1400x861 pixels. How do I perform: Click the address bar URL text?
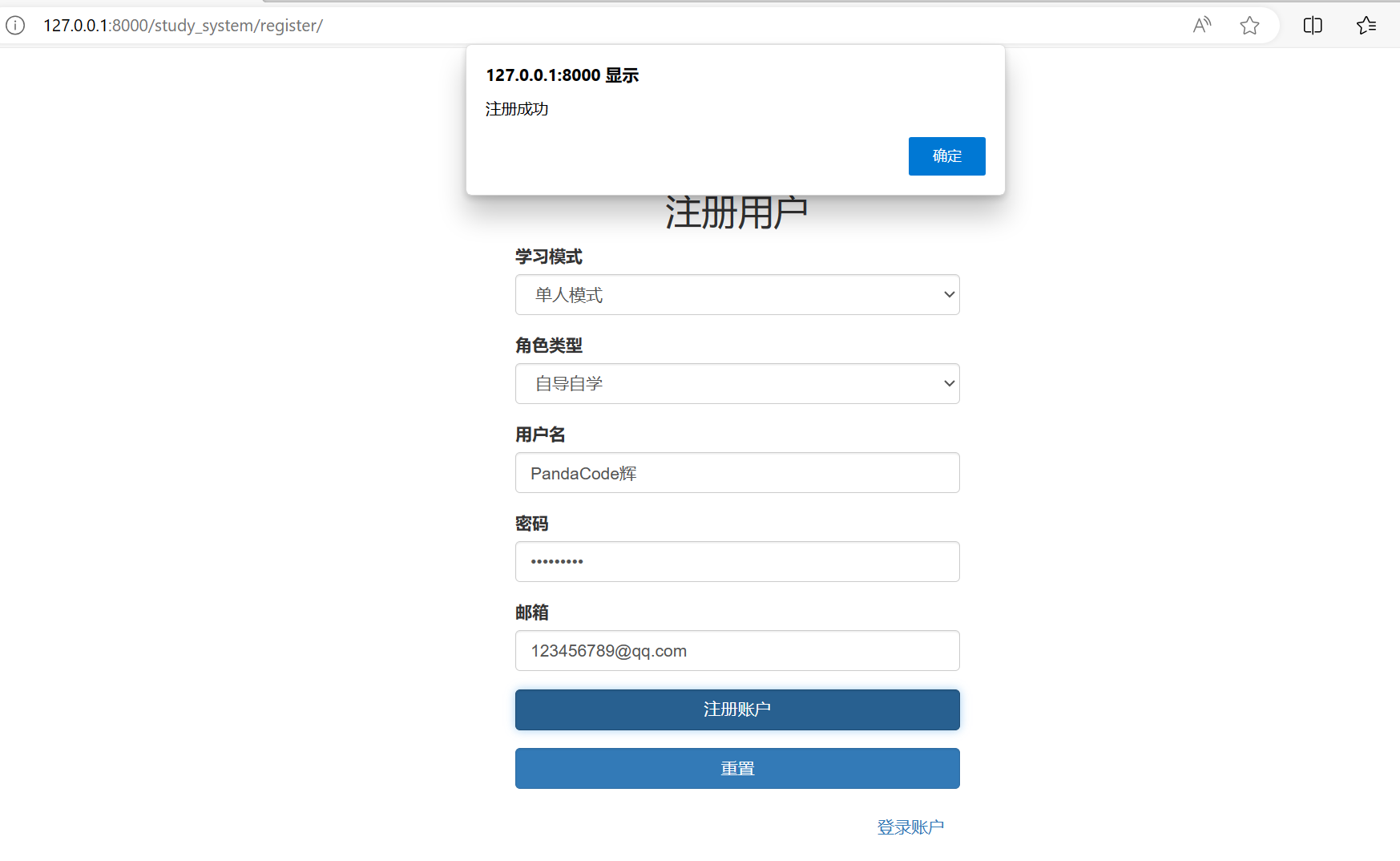pos(183,26)
